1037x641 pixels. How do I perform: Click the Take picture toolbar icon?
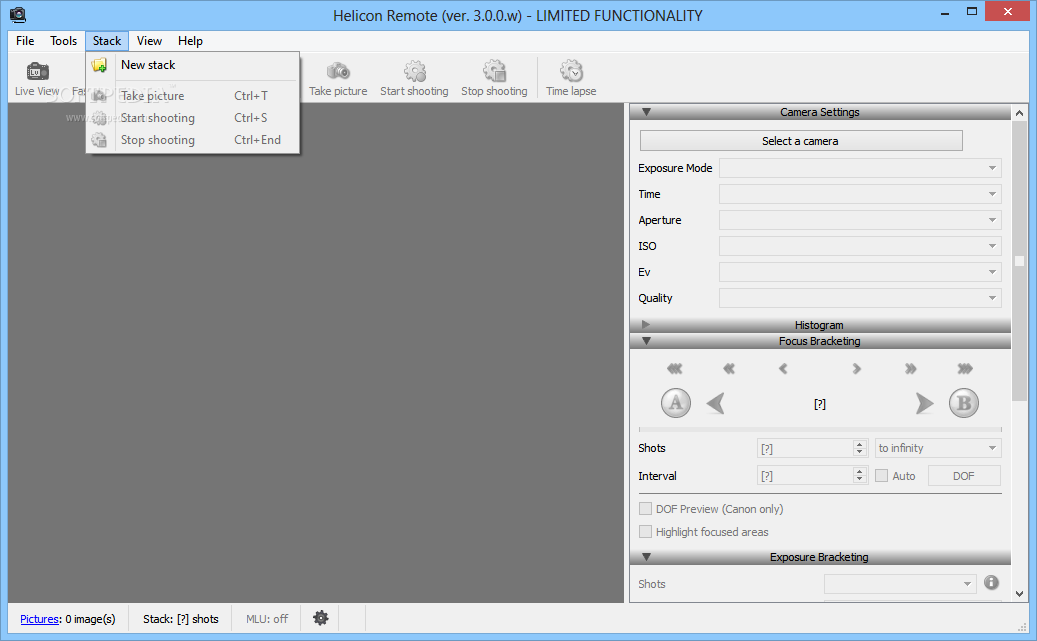point(338,71)
